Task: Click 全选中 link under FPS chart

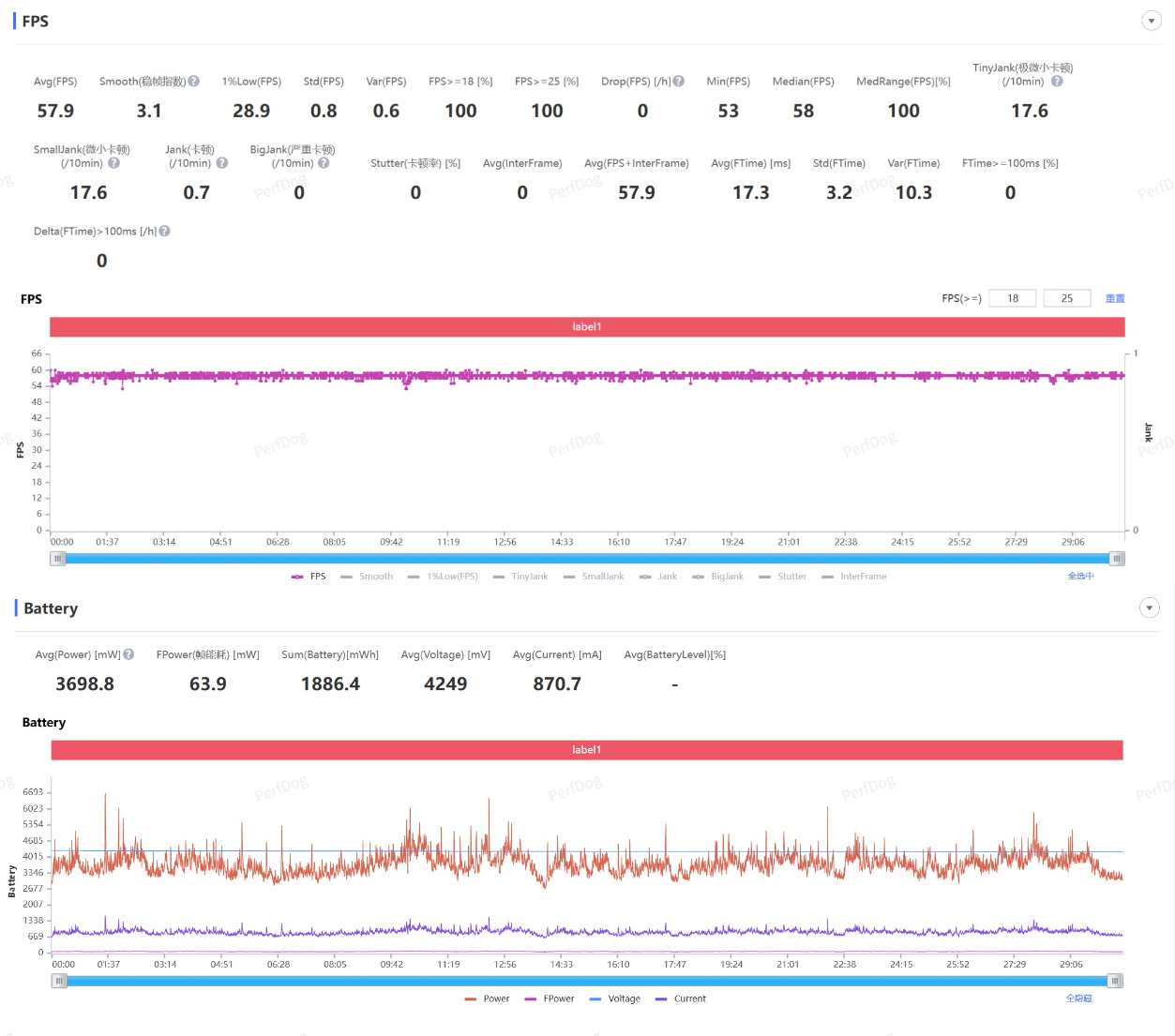Action: pos(1080,576)
